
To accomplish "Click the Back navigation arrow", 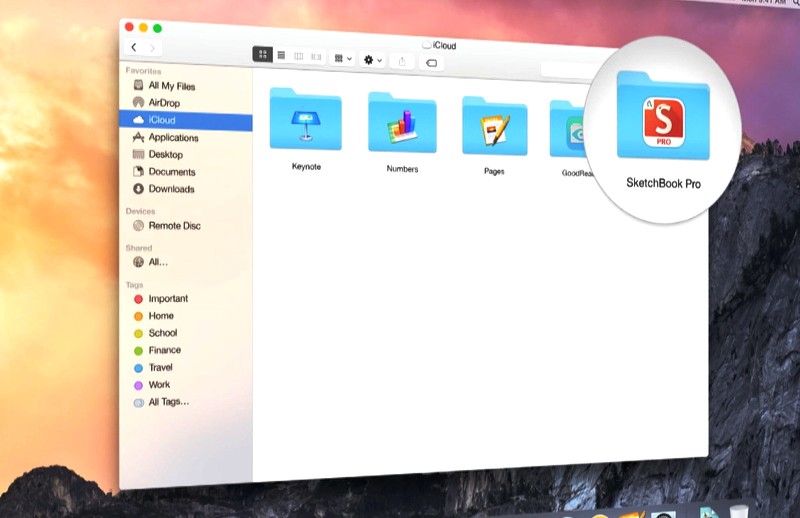I will [x=134, y=47].
